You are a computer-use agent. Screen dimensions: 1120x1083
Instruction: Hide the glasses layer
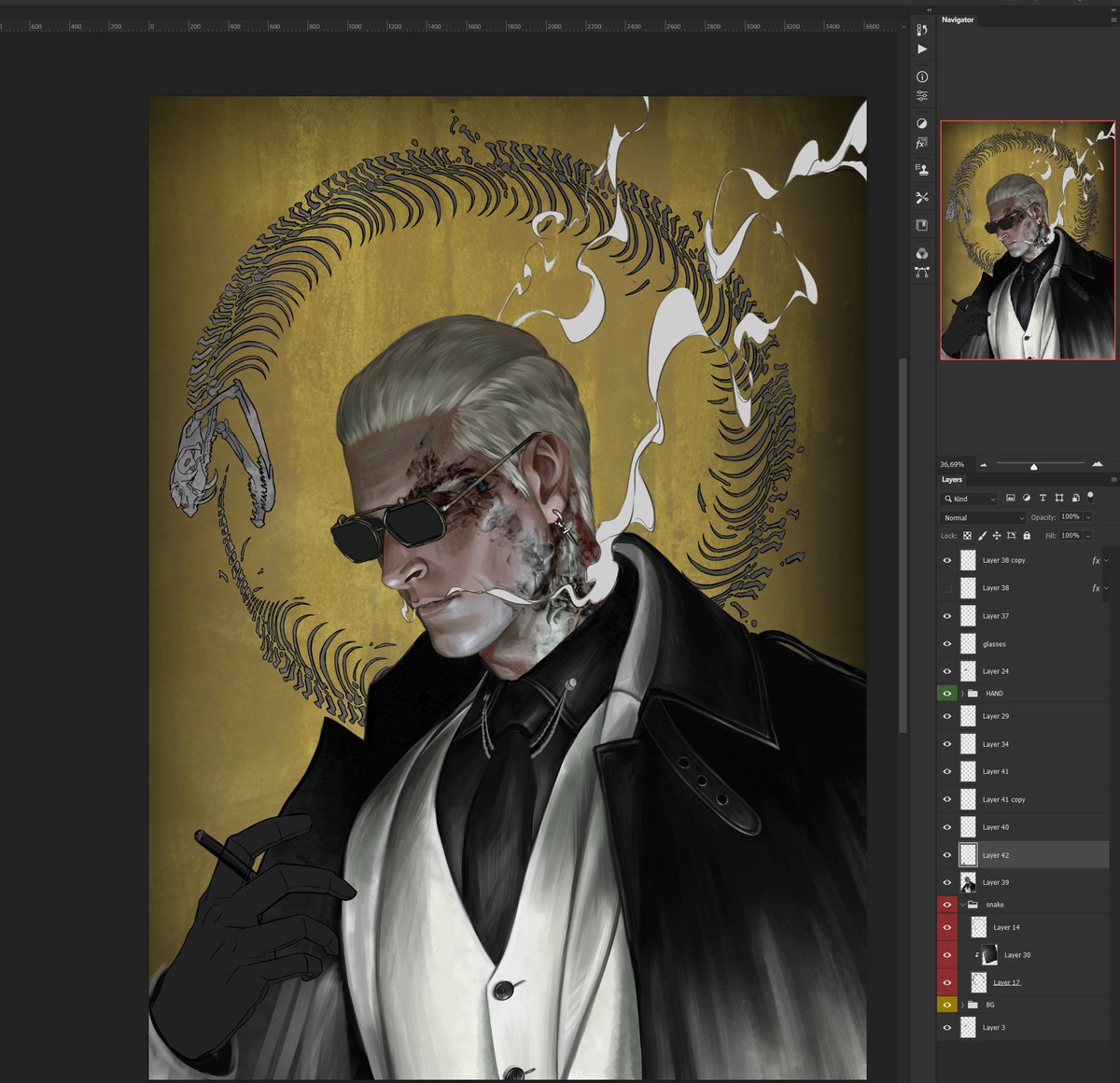(x=947, y=644)
